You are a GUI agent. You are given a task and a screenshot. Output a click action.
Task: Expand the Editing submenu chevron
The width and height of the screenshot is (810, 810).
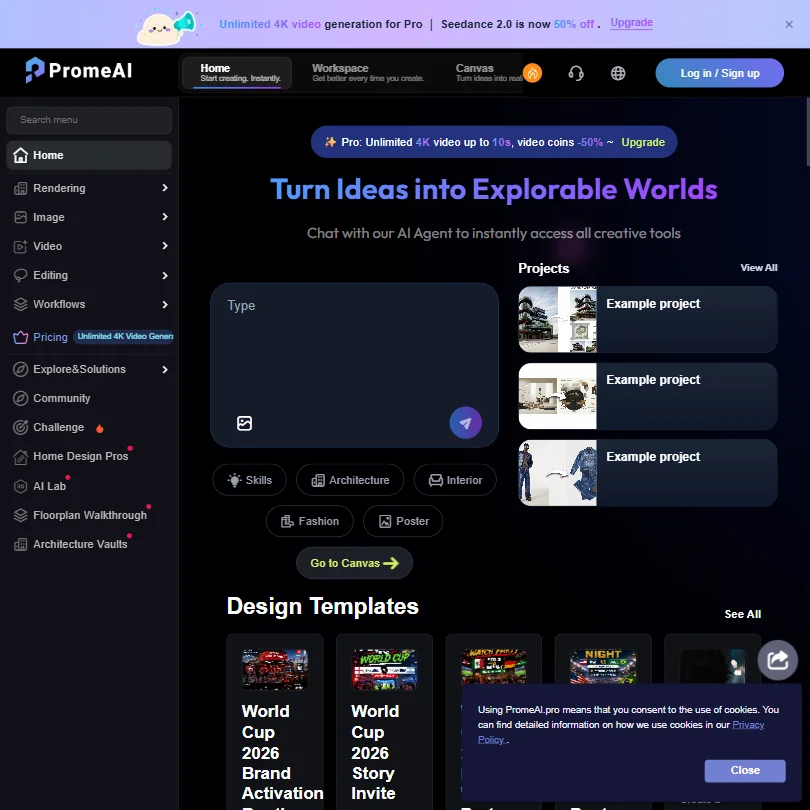[x=165, y=275]
